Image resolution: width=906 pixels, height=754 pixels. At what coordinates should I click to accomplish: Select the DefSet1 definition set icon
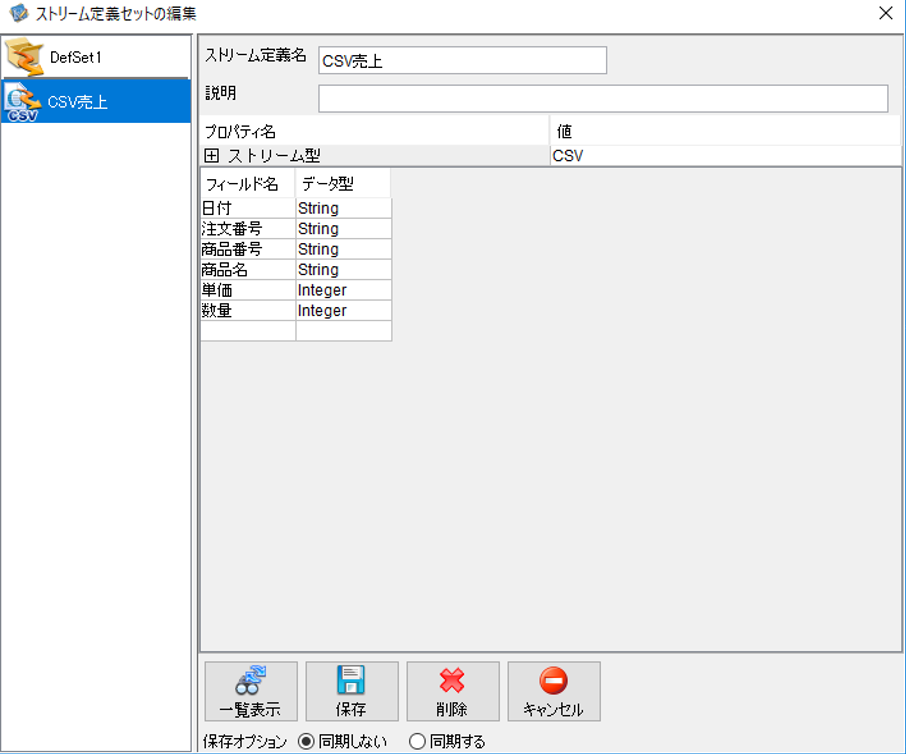pos(24,57)
